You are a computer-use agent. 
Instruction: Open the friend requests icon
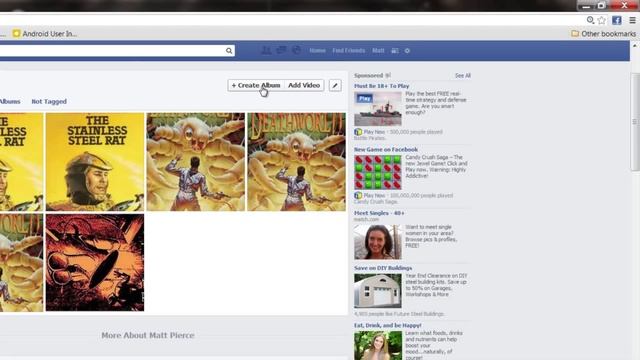pos(266,50)
